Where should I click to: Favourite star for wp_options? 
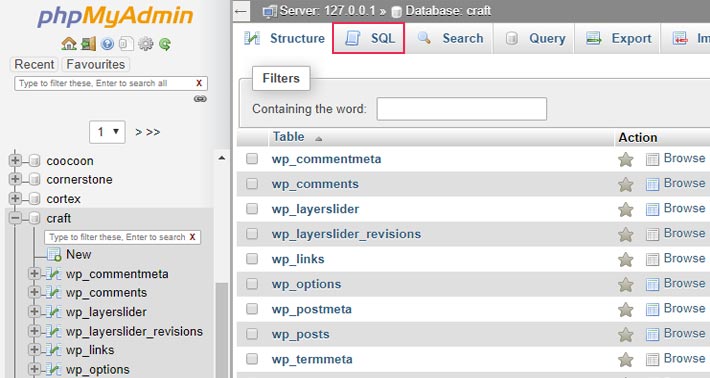click(x=625, y=284)
